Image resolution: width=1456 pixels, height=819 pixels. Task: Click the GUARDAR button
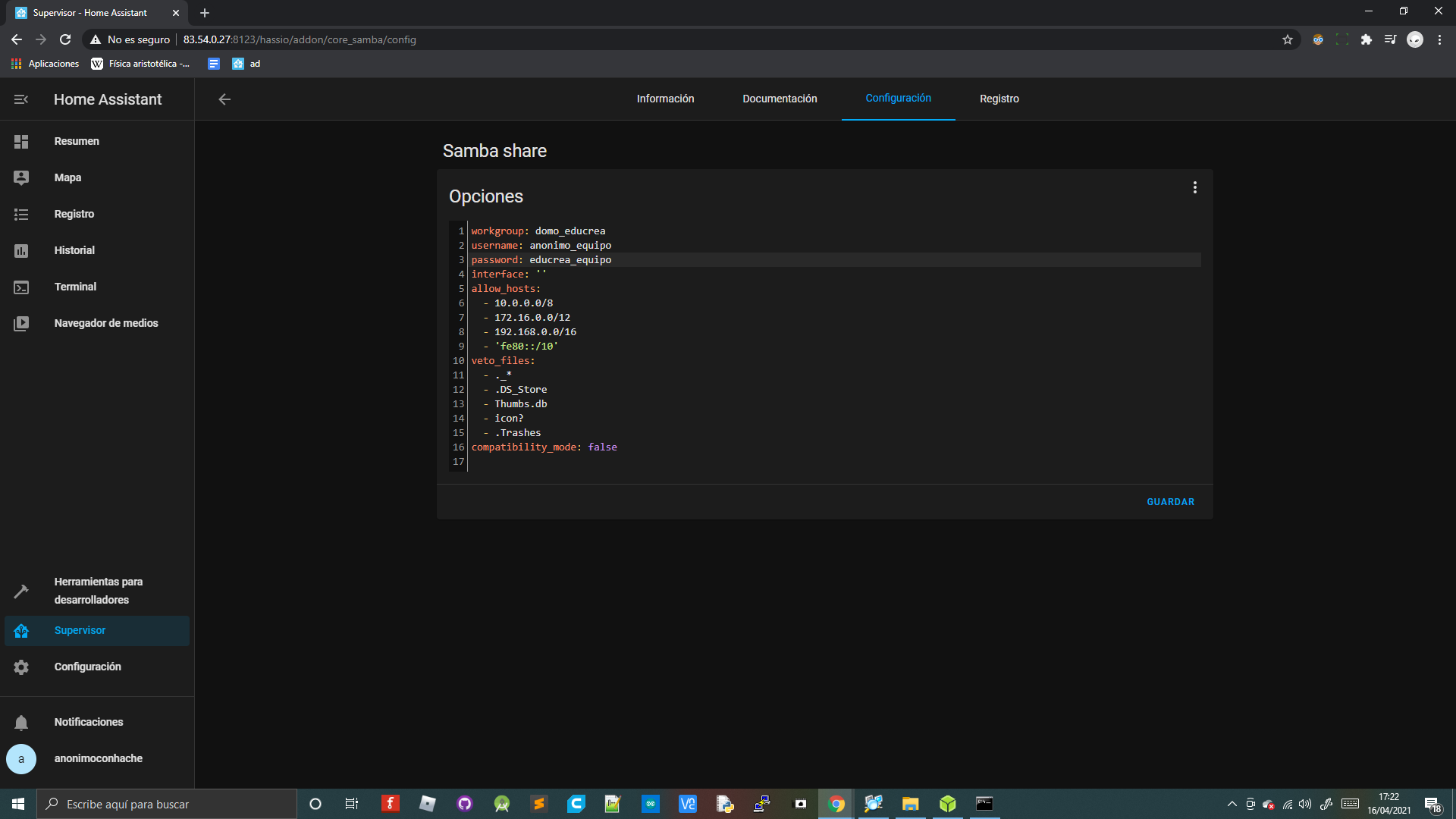[1170, 502]
